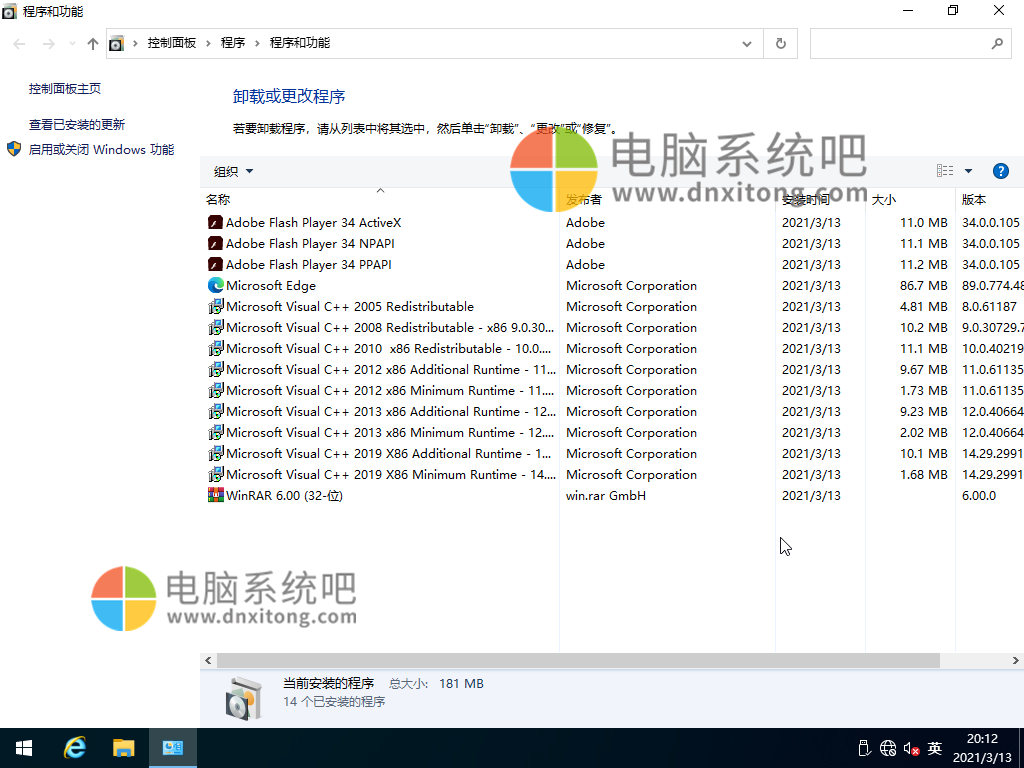This screenshot has height=768, width=1024.
Task: Click Adobe Flash Player 34 ActiveX icon
Action: 215,223
